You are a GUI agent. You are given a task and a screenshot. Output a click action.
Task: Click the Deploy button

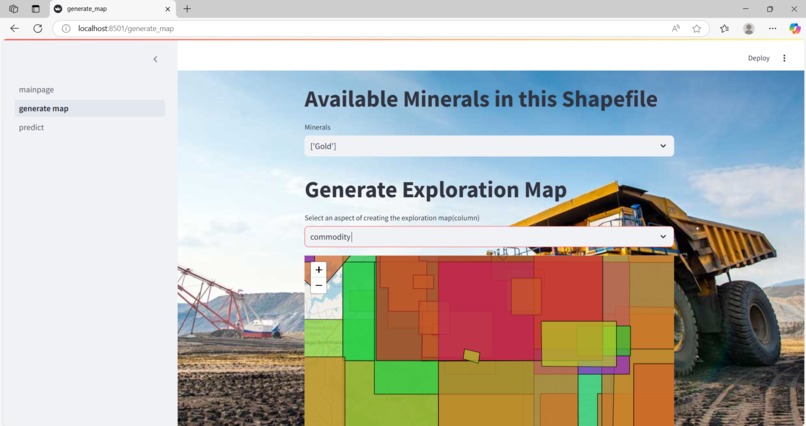758,58
